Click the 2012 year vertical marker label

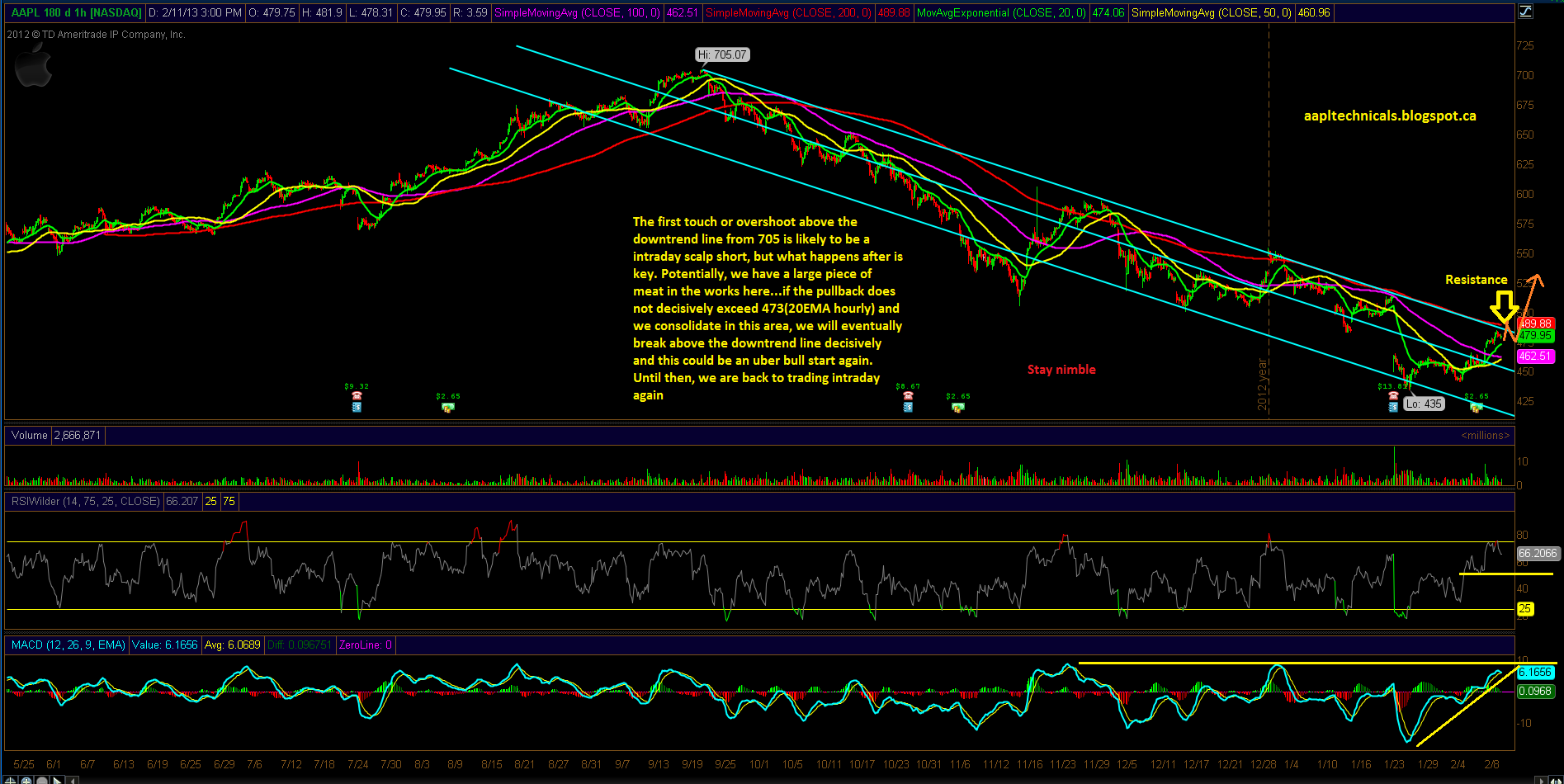1262,385
